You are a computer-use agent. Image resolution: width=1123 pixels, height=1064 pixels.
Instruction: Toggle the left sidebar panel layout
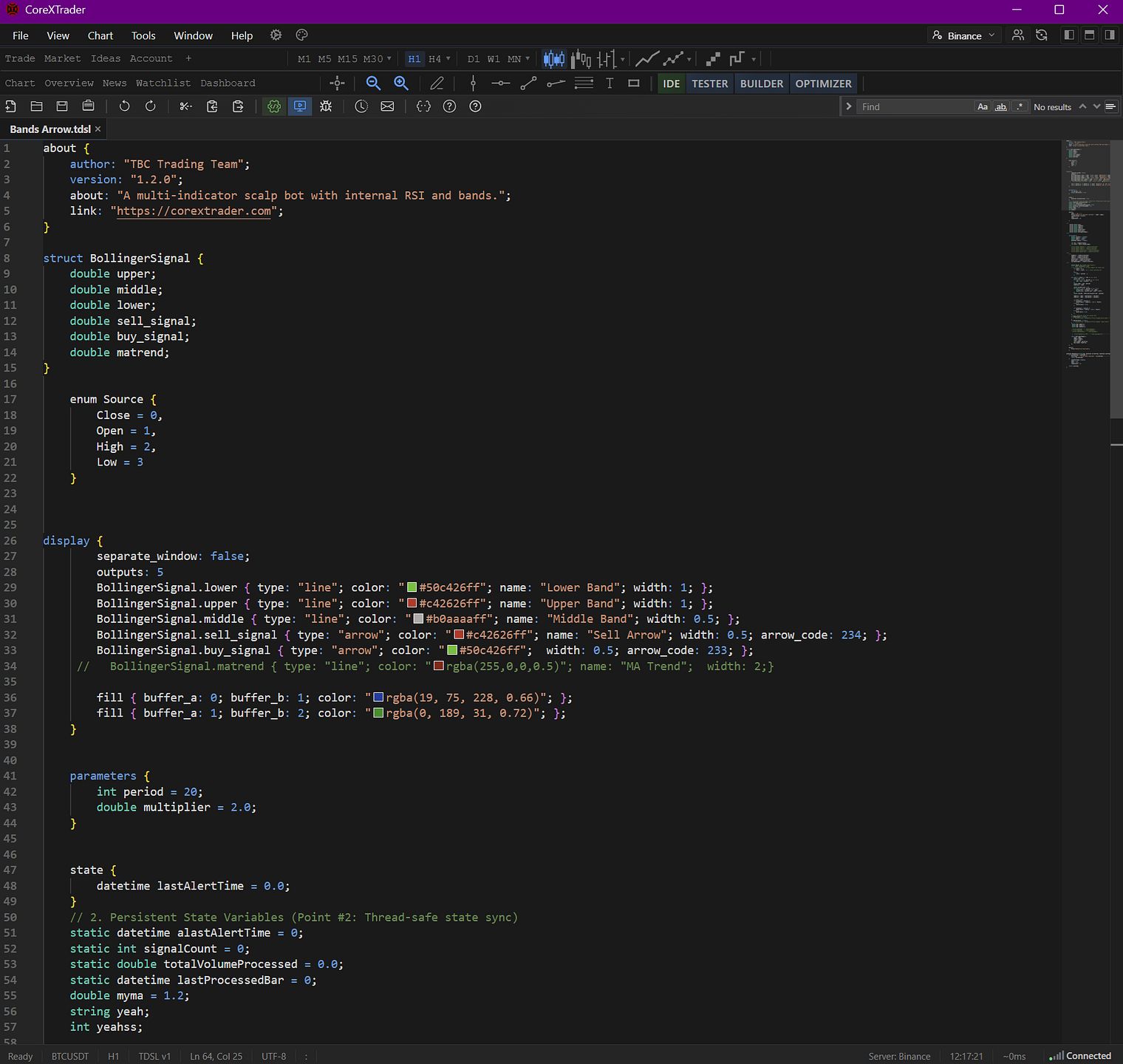[1069, 35]
